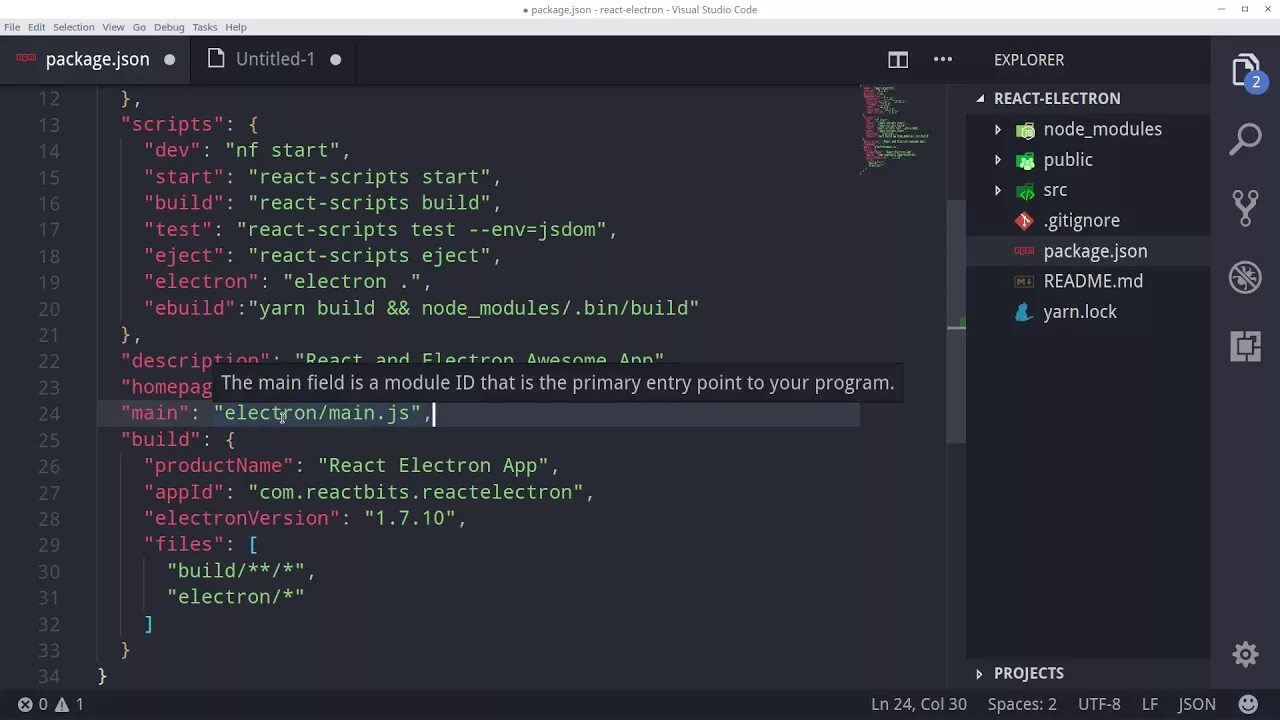Open the Search view in activity bar

coord(1245,139)
